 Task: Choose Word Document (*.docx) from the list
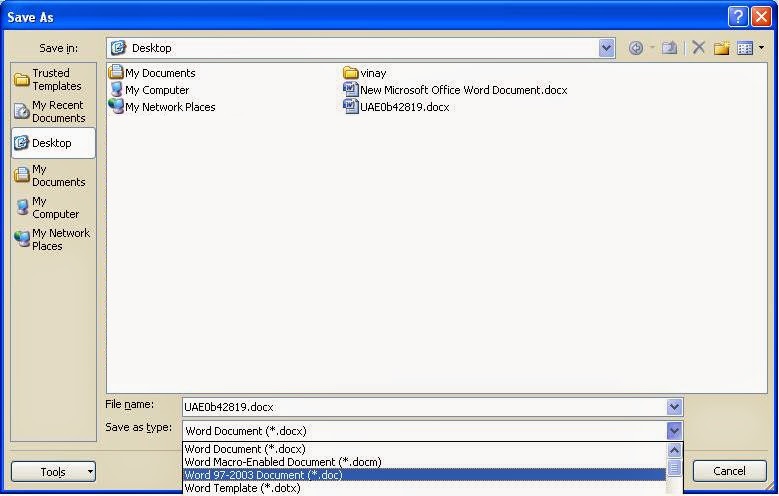coord(424,449)
